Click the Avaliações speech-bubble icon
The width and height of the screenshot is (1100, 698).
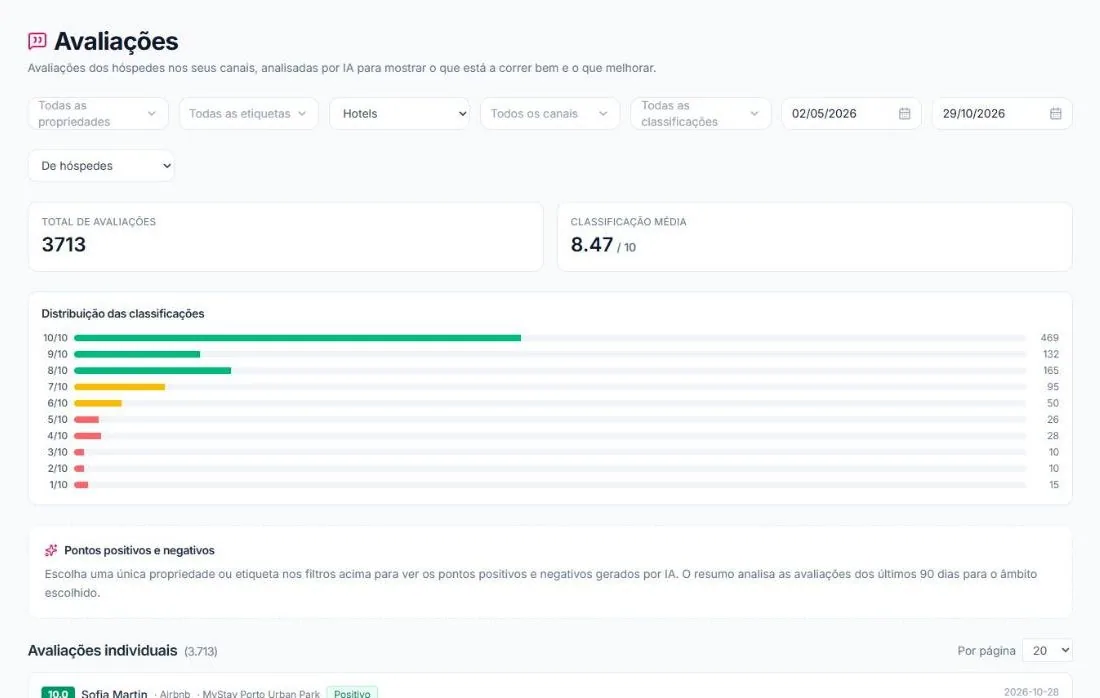(x=37, y=41)
